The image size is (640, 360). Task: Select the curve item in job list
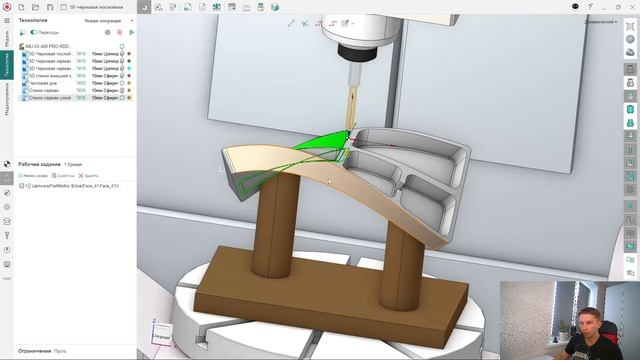point(75,186)
